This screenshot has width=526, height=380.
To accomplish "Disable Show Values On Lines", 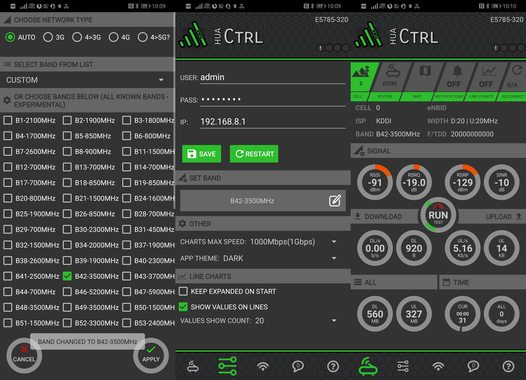I will tap(183, 307).
